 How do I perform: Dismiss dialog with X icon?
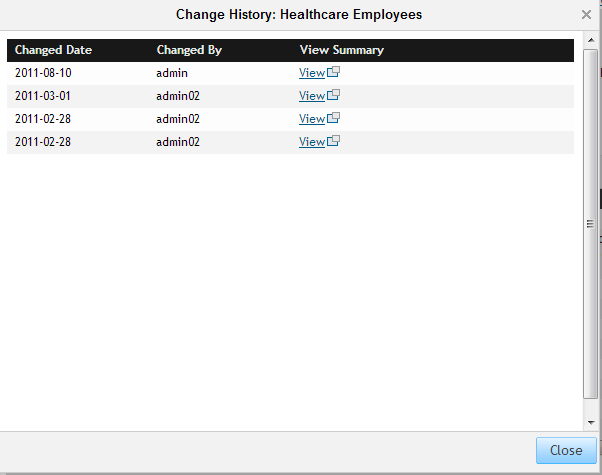pos(586,15)
